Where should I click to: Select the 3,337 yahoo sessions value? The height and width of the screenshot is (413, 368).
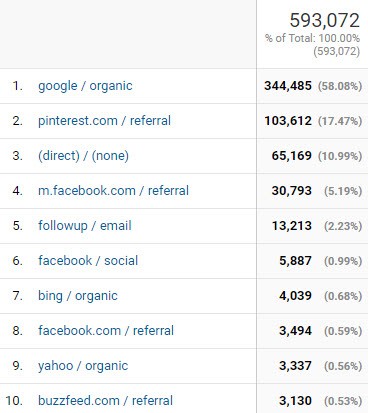click(x=295, y=366)
